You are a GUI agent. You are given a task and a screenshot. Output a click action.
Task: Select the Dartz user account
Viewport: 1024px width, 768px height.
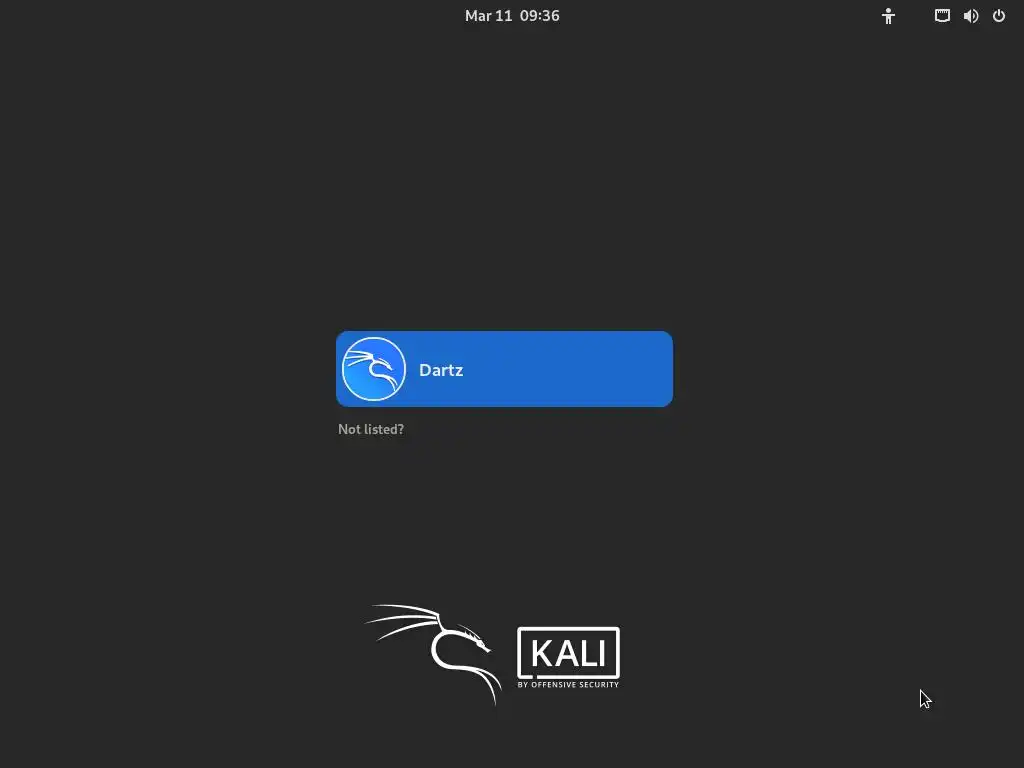coord(504,369)
